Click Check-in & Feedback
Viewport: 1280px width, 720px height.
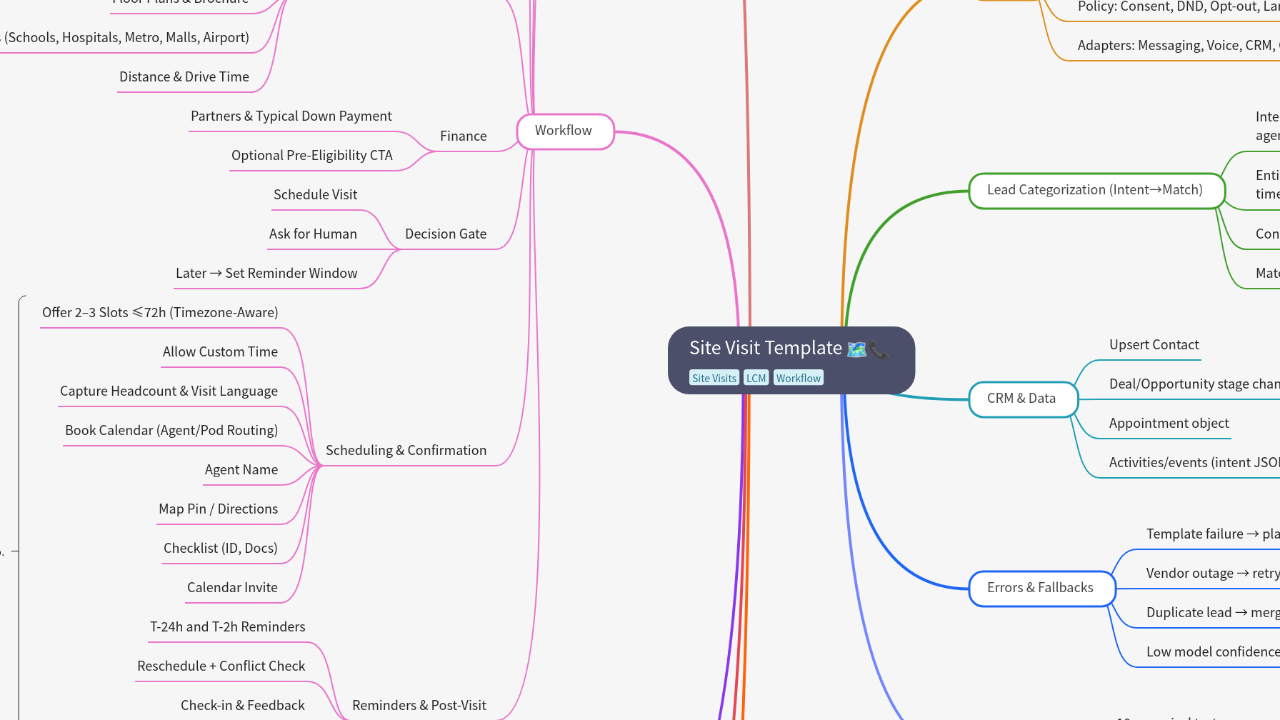(243, 705)
